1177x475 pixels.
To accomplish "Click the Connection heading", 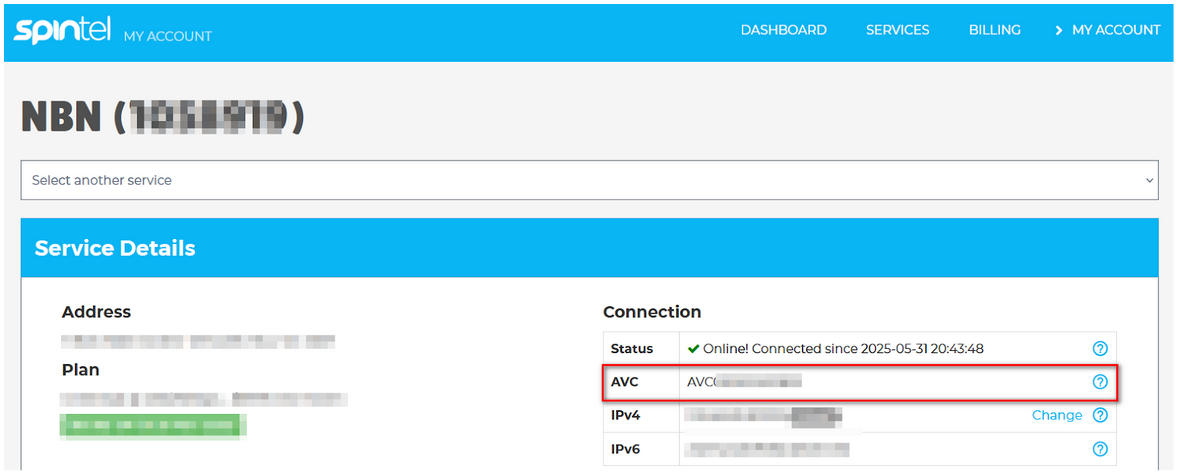I will tap(652, 312).
